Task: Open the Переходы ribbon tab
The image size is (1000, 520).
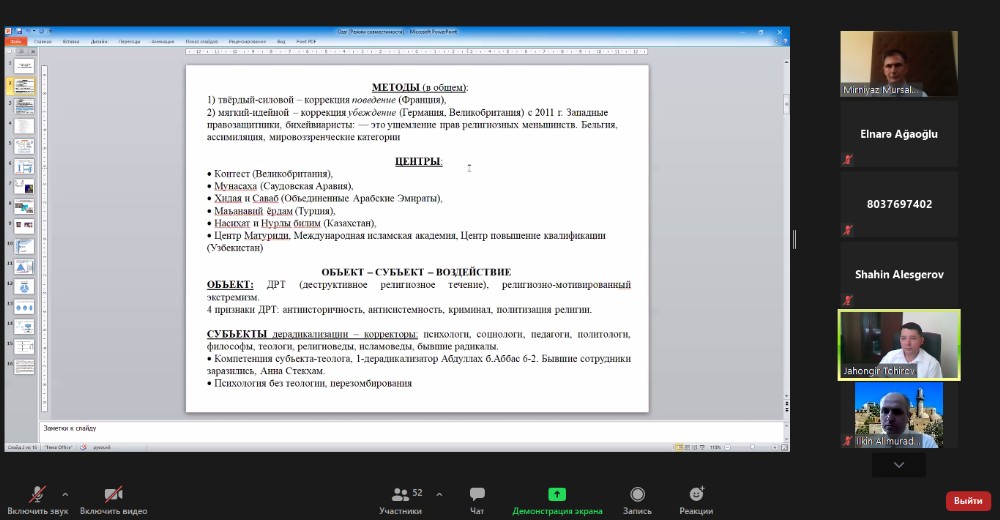Action: coord(129,41)
